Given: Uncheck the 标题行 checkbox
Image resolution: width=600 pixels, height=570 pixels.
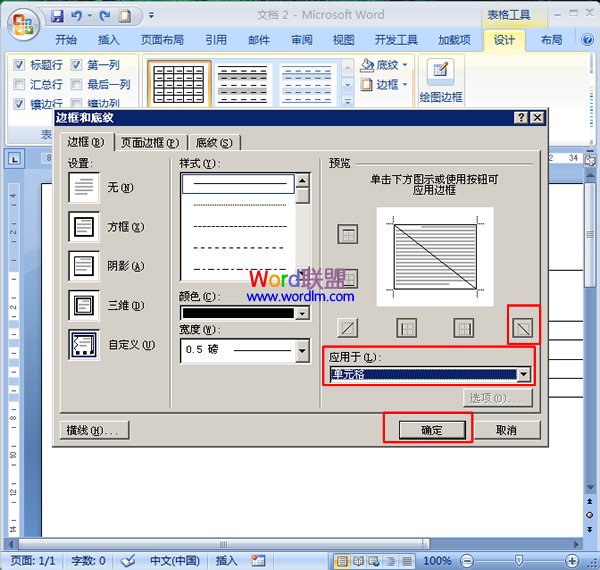Looking at the screenshot, I should 19,65.
